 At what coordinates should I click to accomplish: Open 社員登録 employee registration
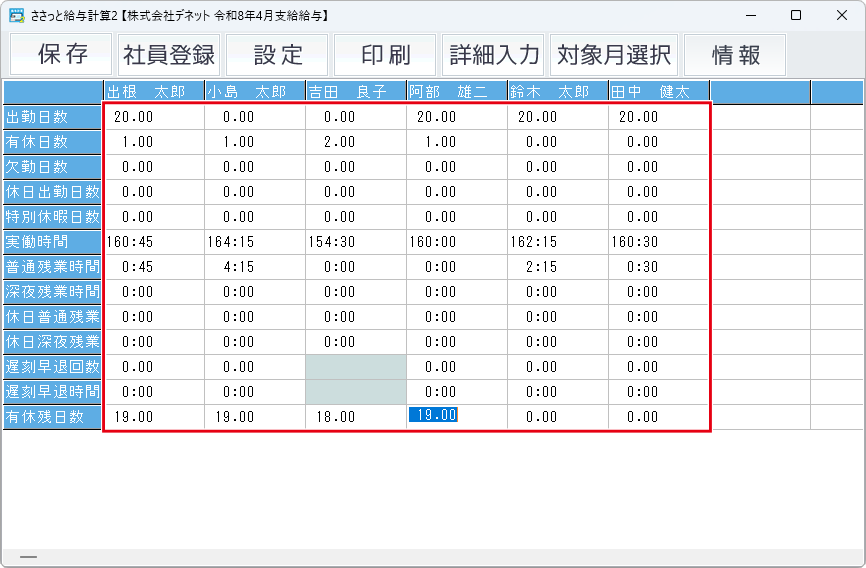pos(169,55)
